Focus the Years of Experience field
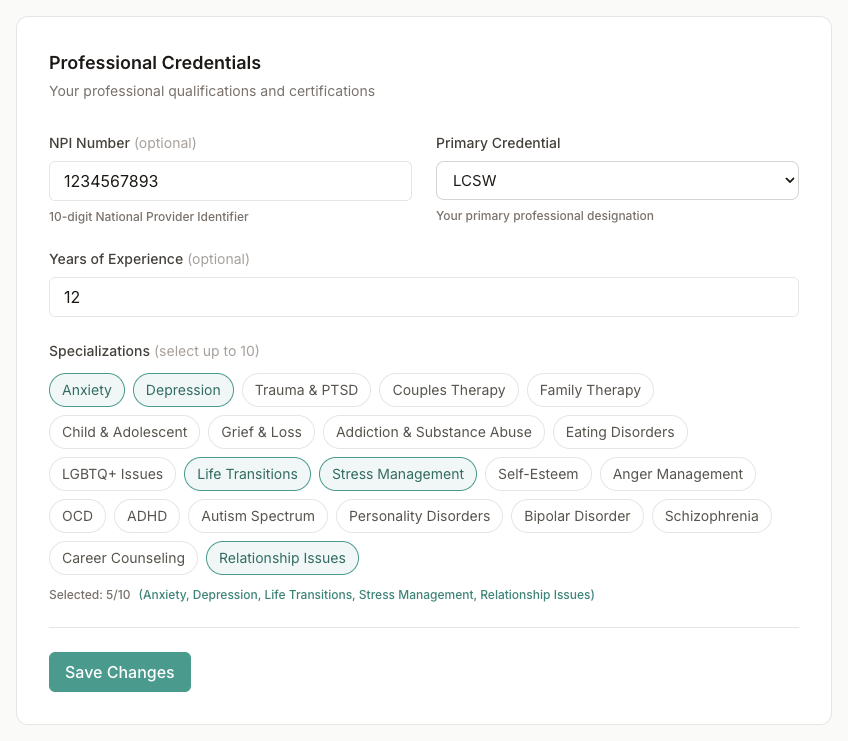The width and height of the screenshot is (848, 741). click(424, 297)
